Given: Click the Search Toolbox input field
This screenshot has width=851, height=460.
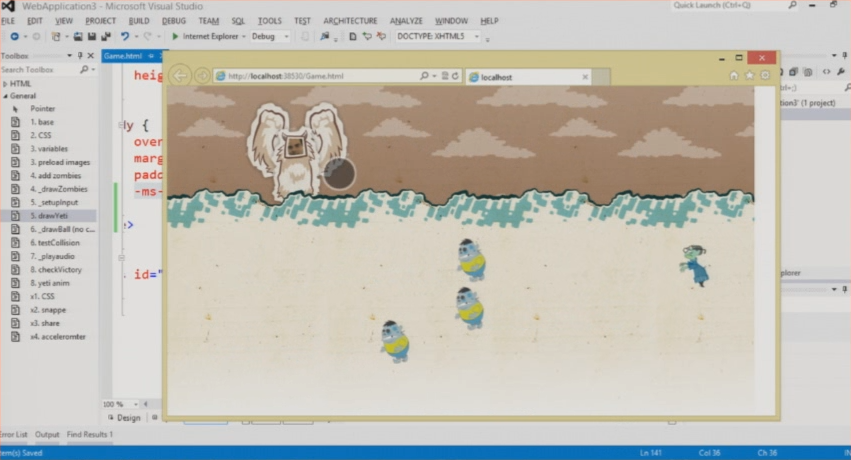Looking at the screenshot, I should point(38,69).
